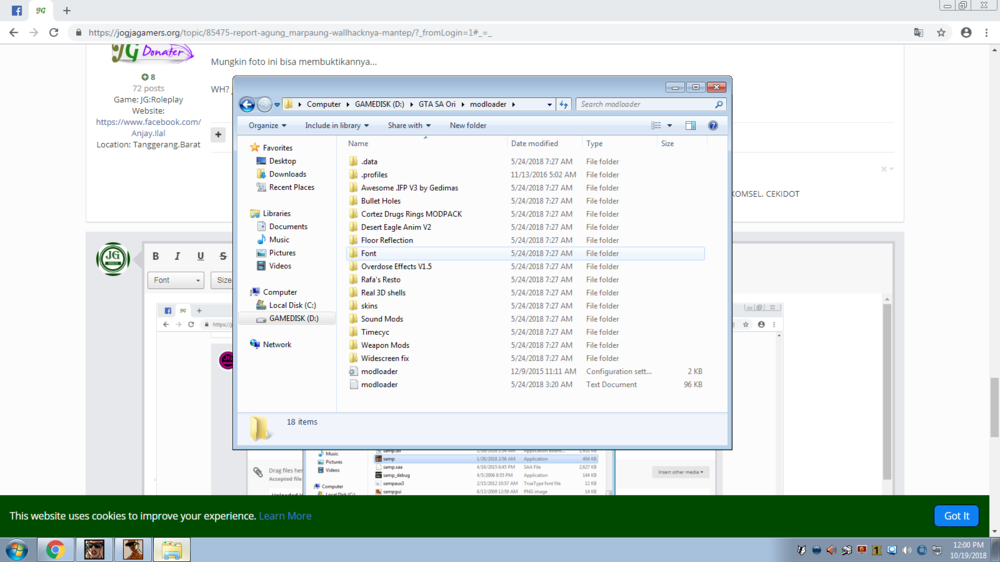Screen dimensions: 1000x562
Task: Select Music library
Action: click(279, 240)
